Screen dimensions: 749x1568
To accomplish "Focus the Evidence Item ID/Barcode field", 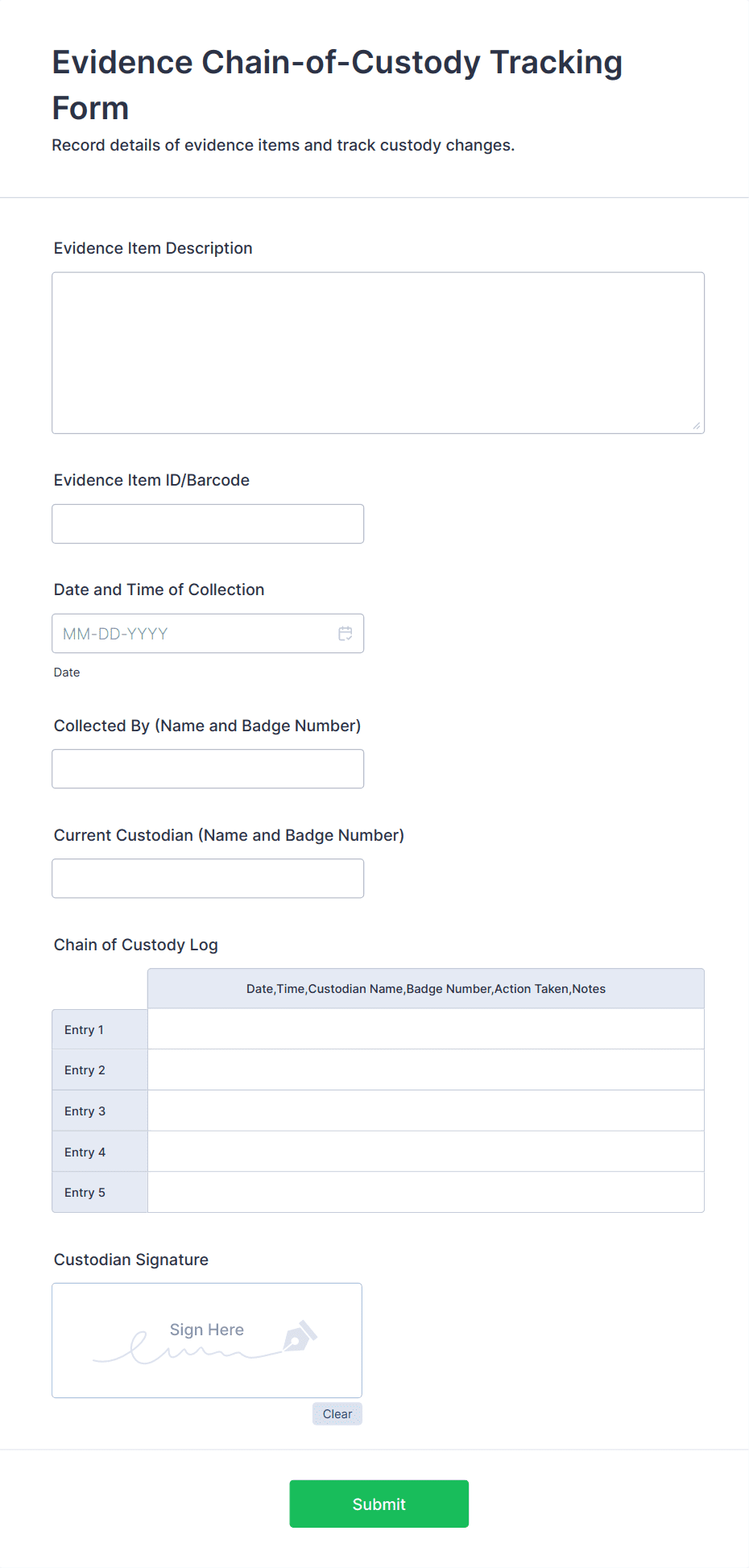I will tap(207, 523).
